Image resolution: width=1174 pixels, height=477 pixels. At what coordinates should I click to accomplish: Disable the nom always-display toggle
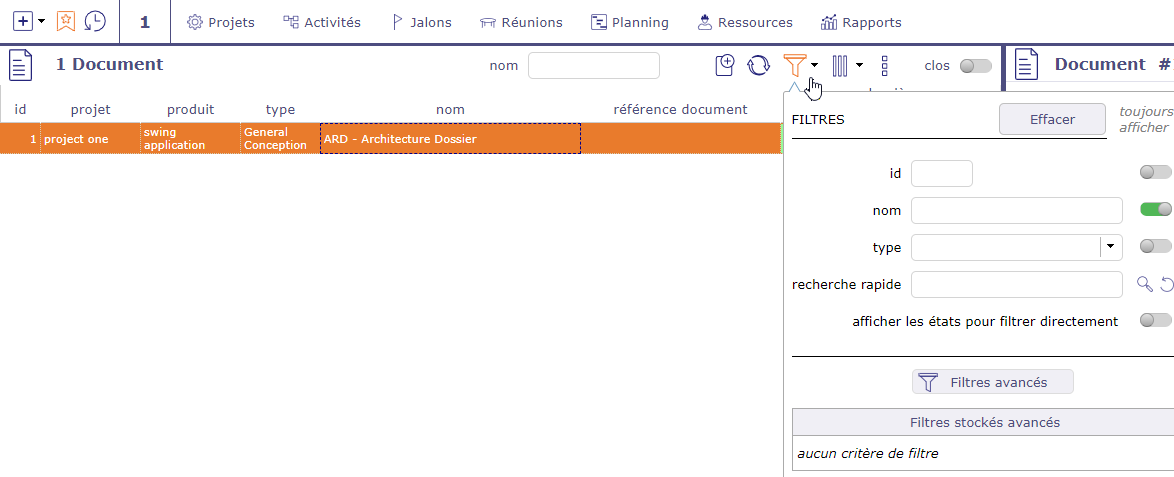click(1155, 209)
